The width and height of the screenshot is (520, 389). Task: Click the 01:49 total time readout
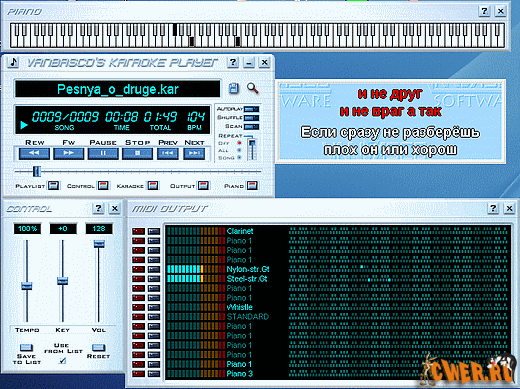point(160,117)
